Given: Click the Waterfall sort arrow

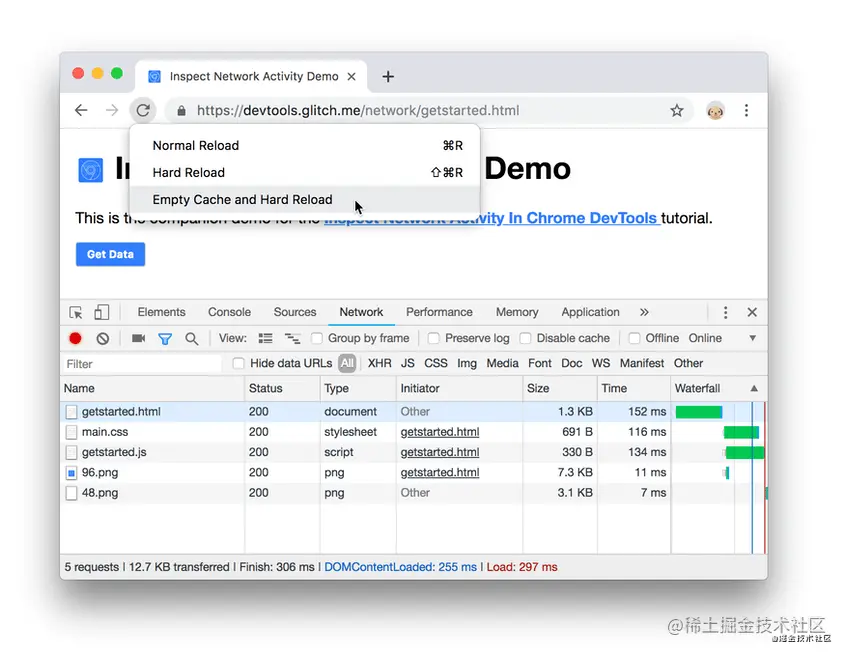Looking at the screenshot, I should [754, 388].
